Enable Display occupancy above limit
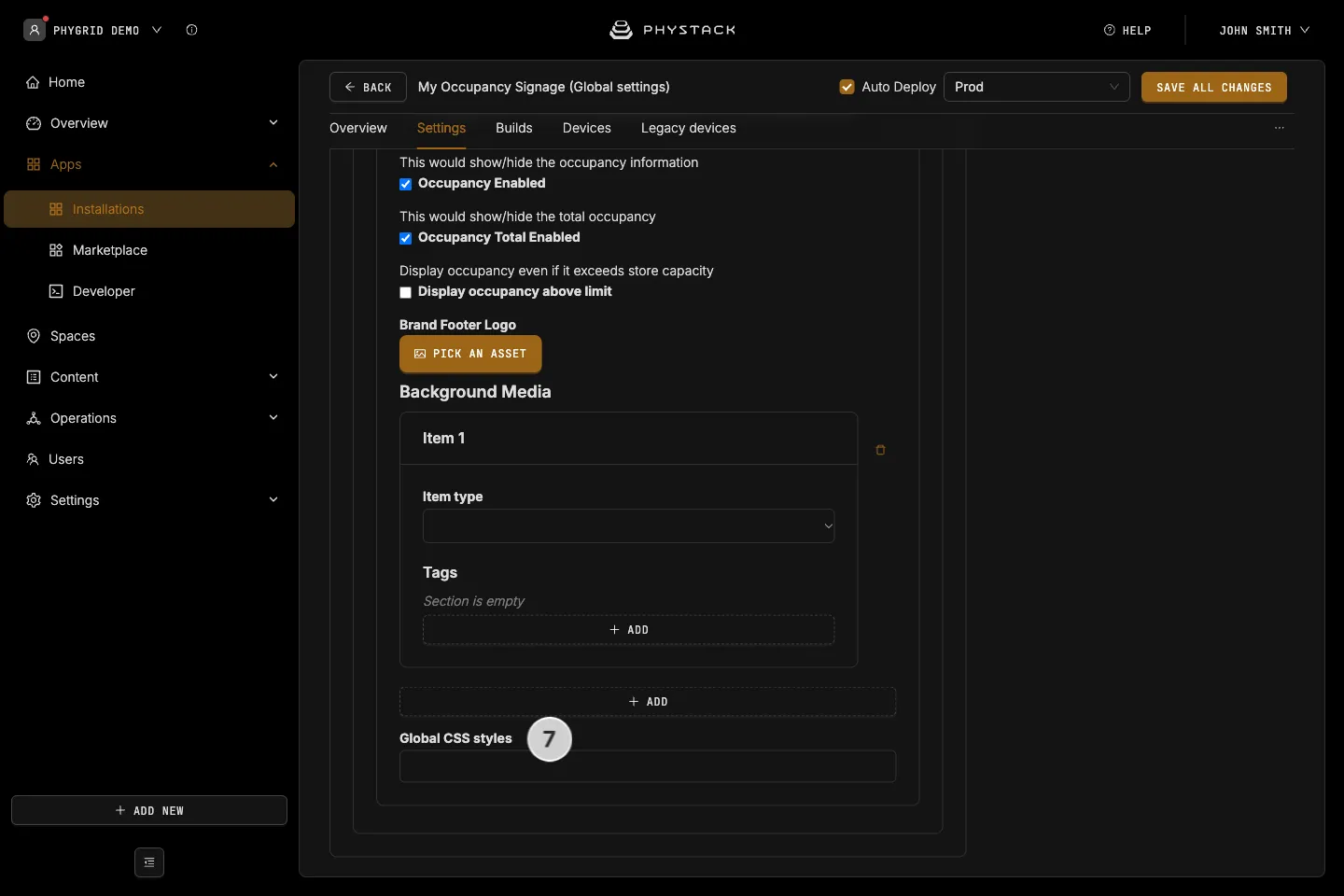The image size is (1344, 896). pyautogui.click(x=406, y=292)
